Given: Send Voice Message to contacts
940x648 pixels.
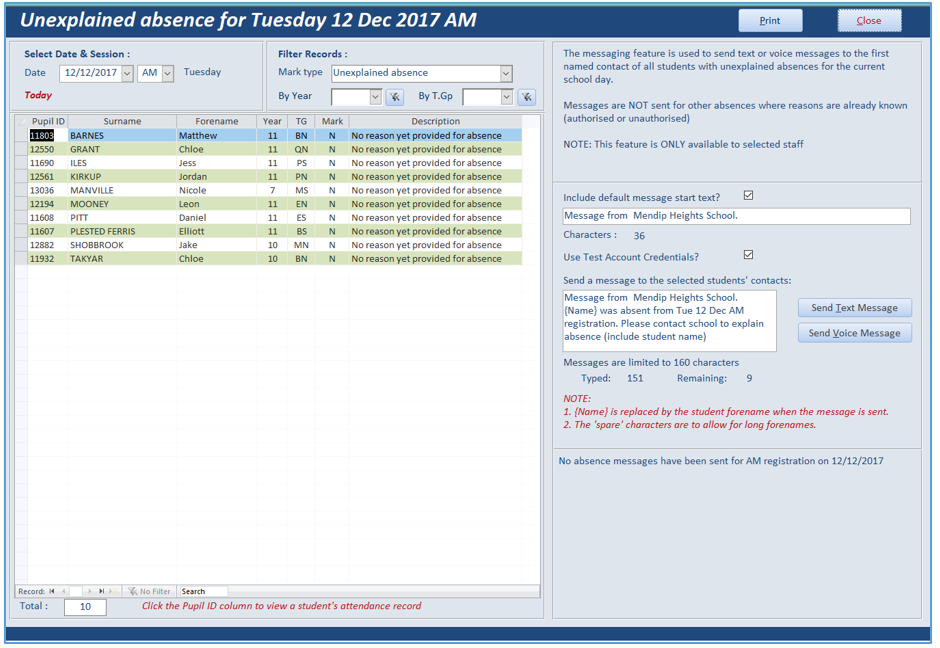Looking at the screenshot, I should point(854,333).
